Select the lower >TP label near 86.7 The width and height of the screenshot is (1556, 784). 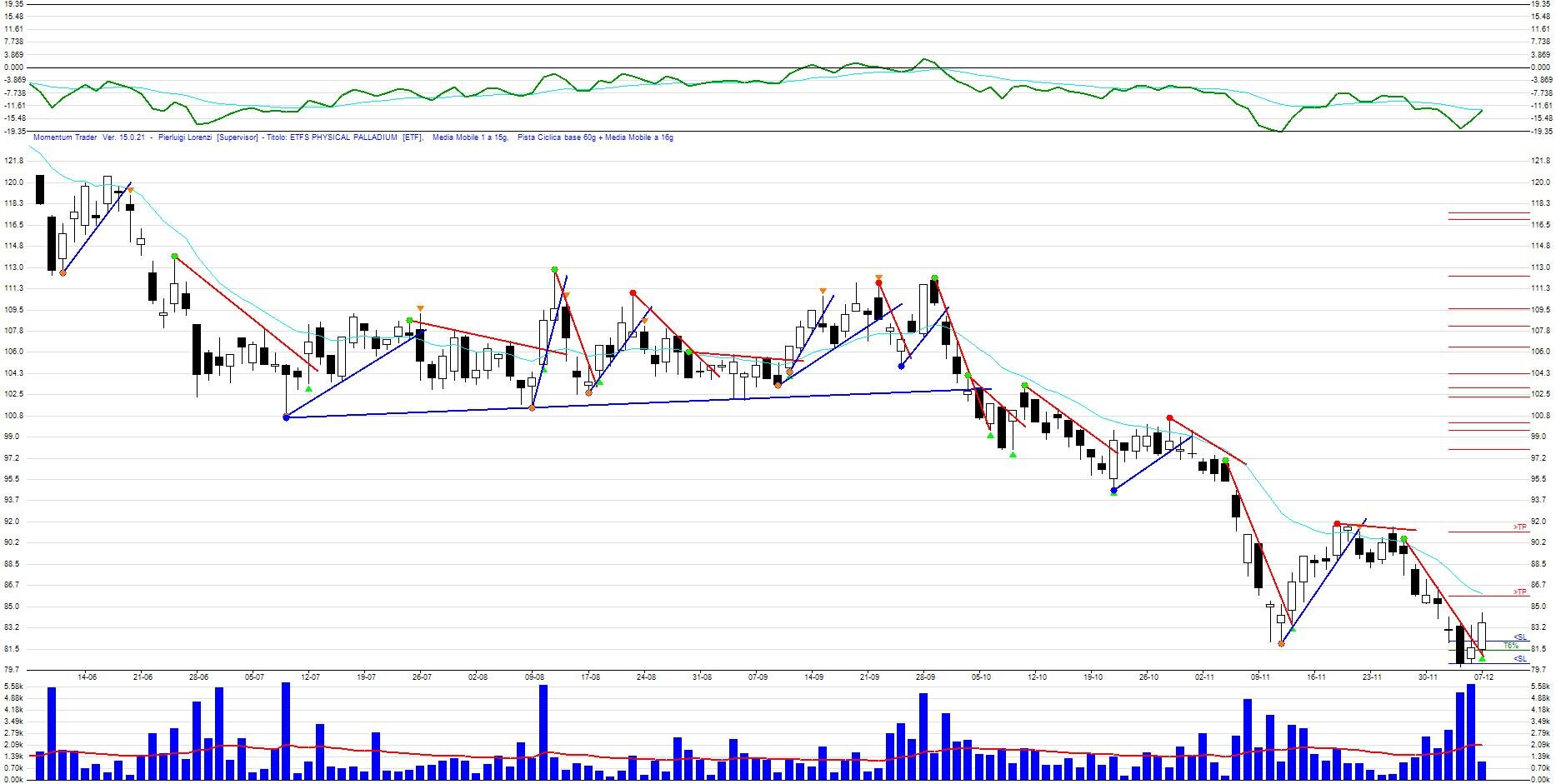(x=1520, y=592)
